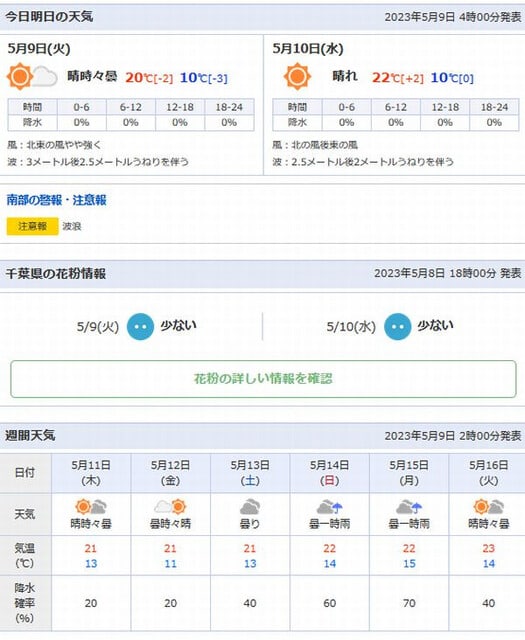Click the May 14 cloud-umbrella weather icon
The image size is (525, 640).
click(329, 507)
